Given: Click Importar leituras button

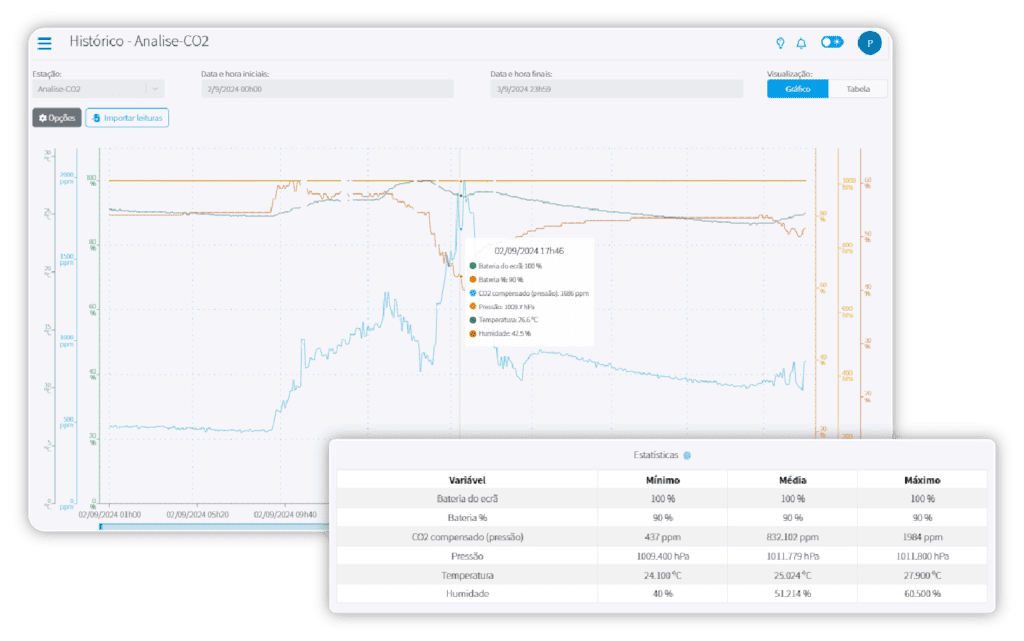Looking at the screenshot, I should pos(127,117).
